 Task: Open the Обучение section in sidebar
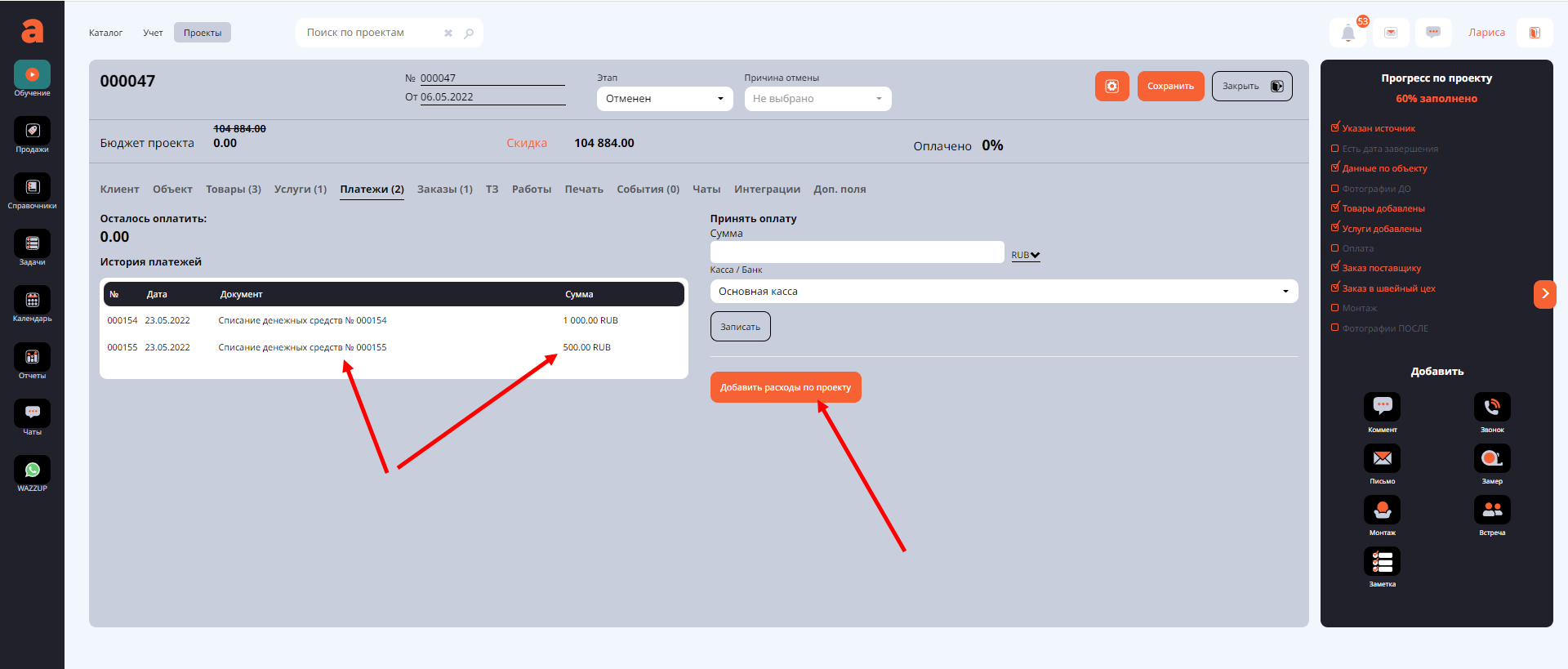[32, 75]
